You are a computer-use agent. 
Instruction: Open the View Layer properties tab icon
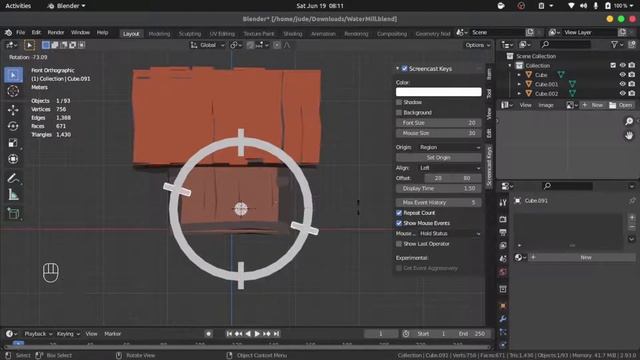[503, 245]
